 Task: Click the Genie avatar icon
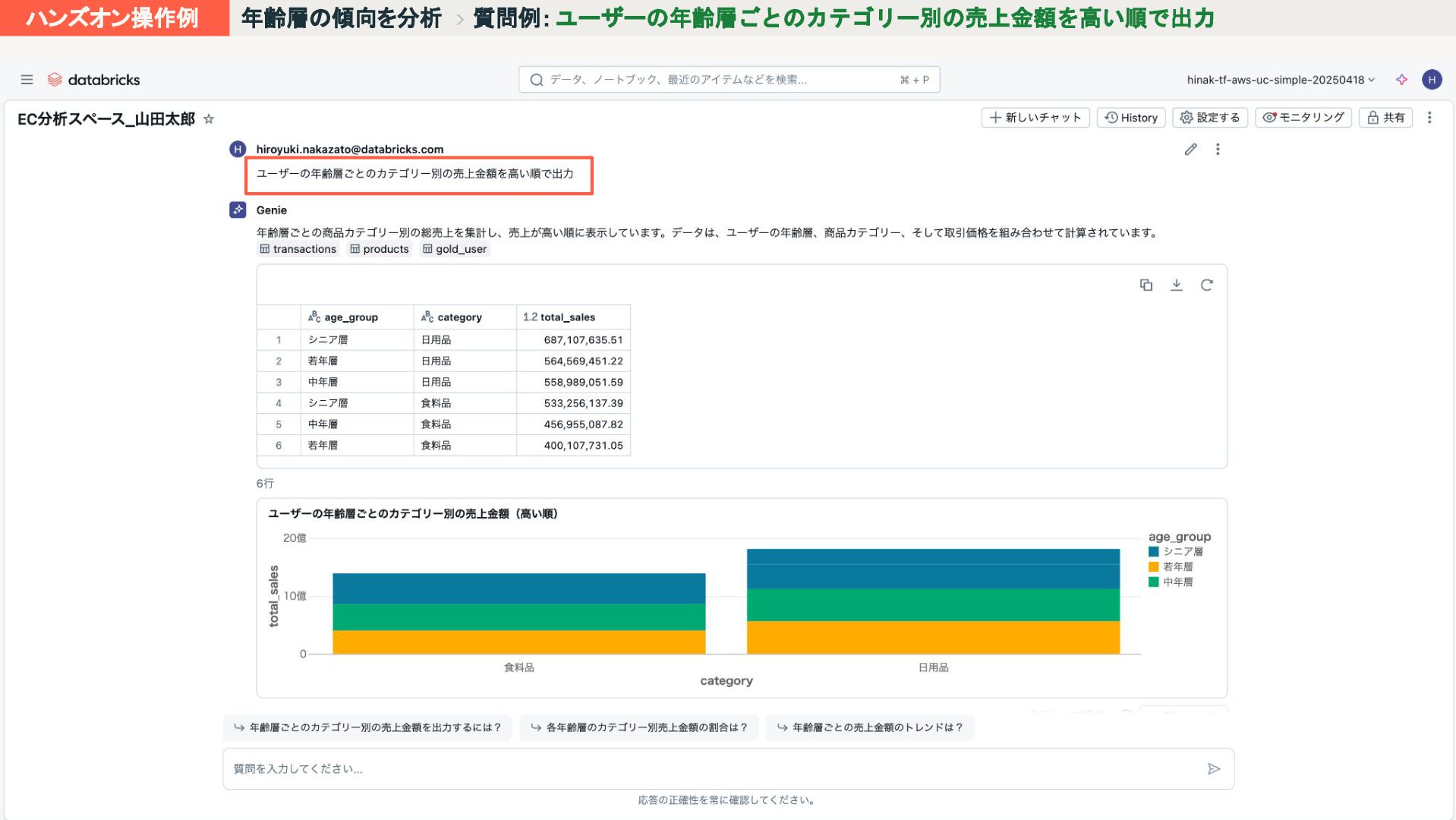[x=238, y=210]
